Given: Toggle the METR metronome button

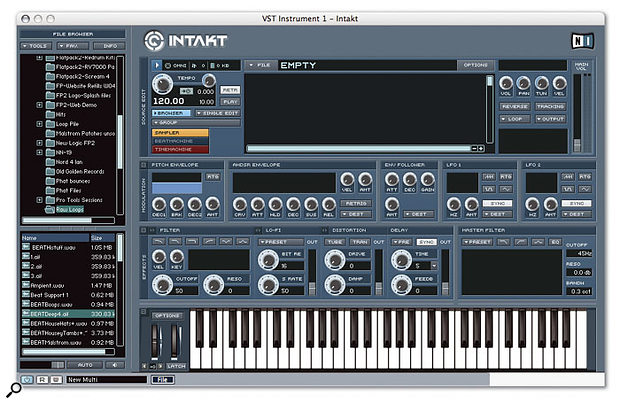Looking at the screenshot, I should tap(230, 90).
